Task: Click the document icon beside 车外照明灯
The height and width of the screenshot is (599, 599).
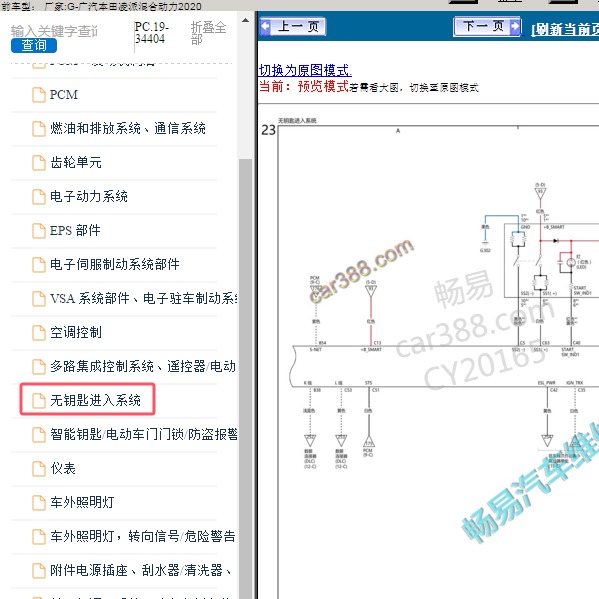Action: tap(39, 503)
